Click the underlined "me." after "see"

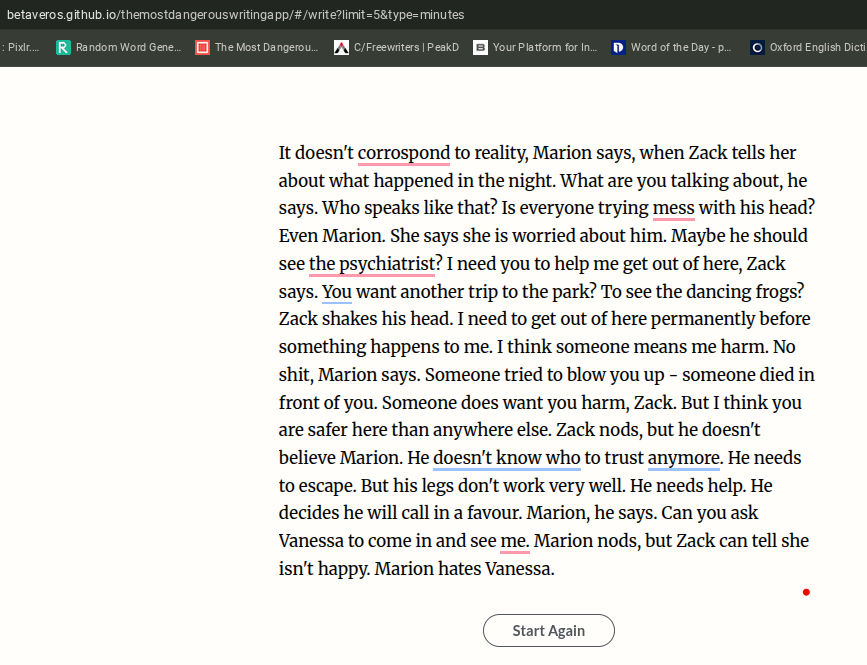point(514,541)
